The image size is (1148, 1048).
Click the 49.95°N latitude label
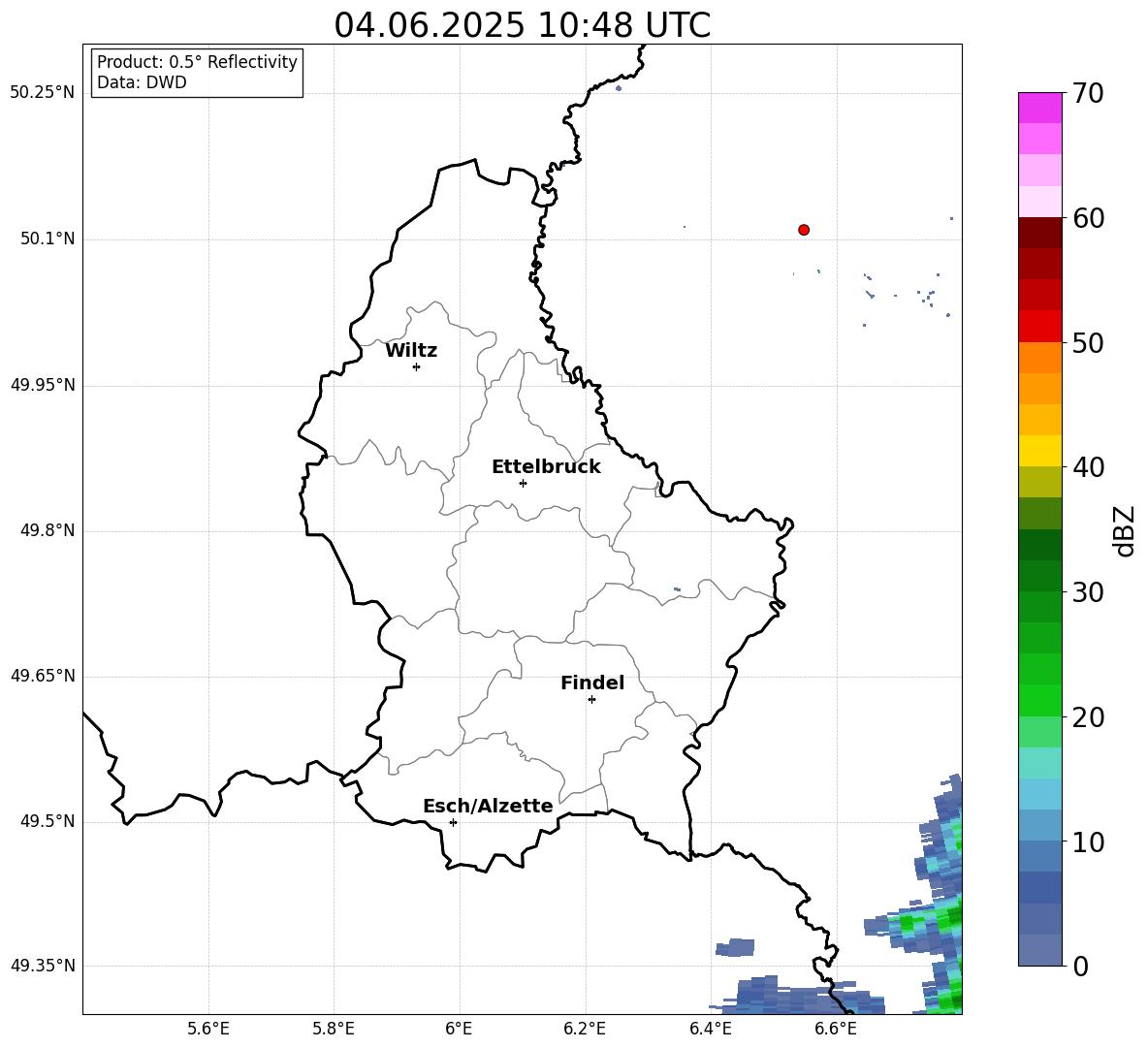[x=43, y=385]
